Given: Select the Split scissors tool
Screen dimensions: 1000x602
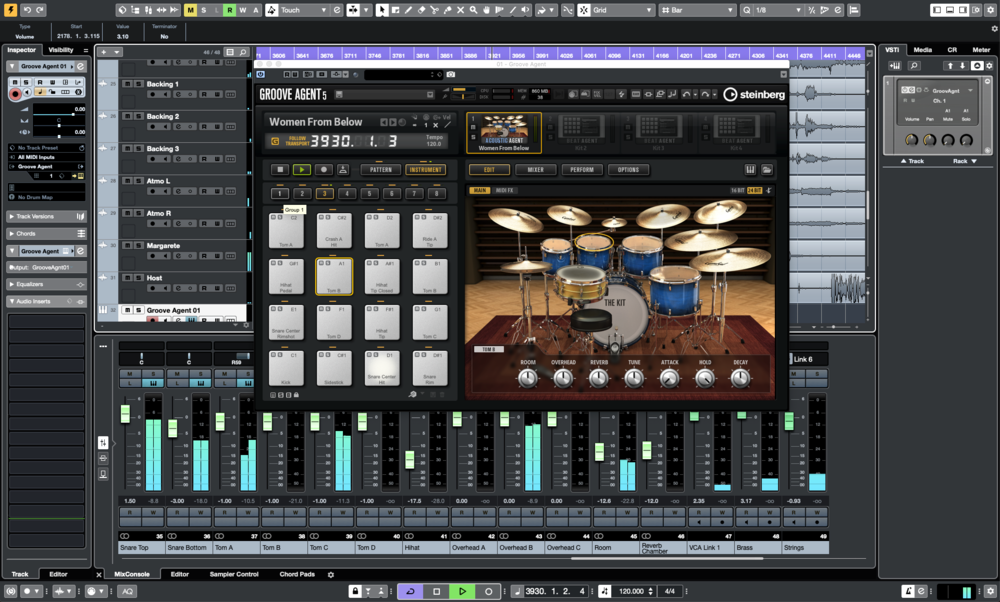Looking at the screenshot, I should click(x=437, y=9).
